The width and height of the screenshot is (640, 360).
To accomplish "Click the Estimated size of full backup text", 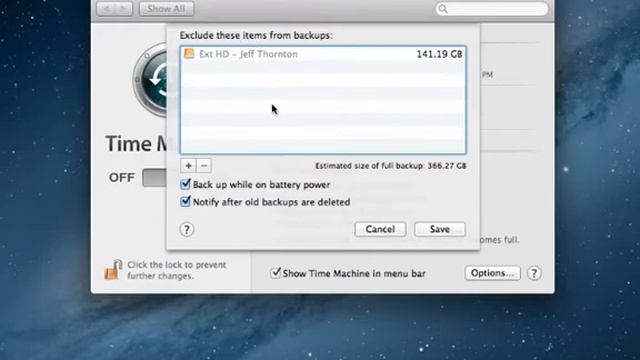I will [391, 166].
